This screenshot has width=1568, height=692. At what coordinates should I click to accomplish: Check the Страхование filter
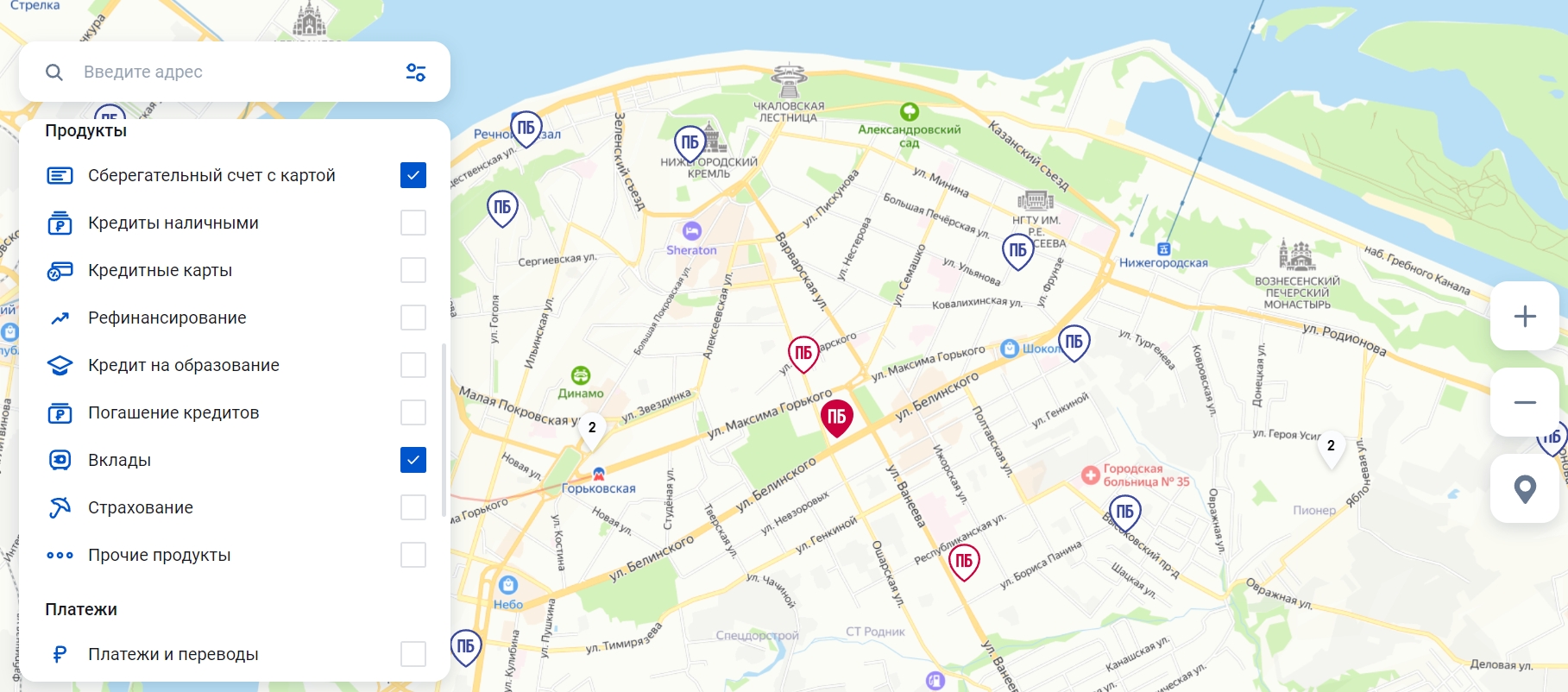point(413,507)
